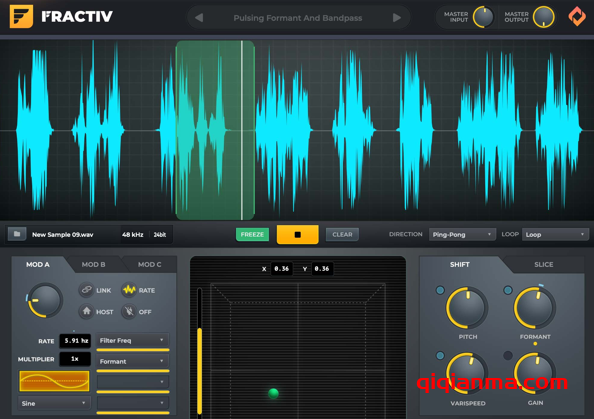Click the X value field 0.36
594x419 pixels.
pos(281,269)
